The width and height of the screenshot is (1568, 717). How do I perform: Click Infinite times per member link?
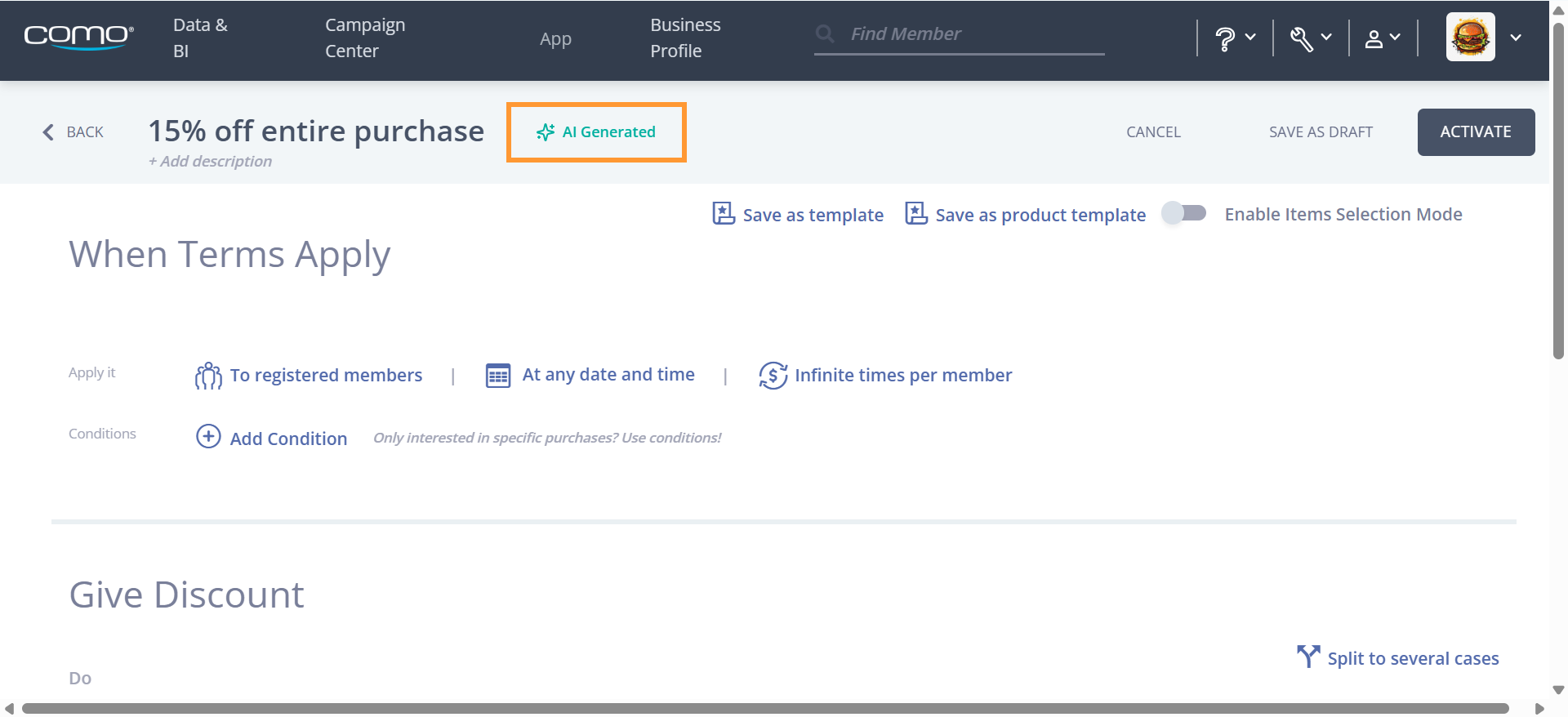pyautogui.click(x=903, y=376)
